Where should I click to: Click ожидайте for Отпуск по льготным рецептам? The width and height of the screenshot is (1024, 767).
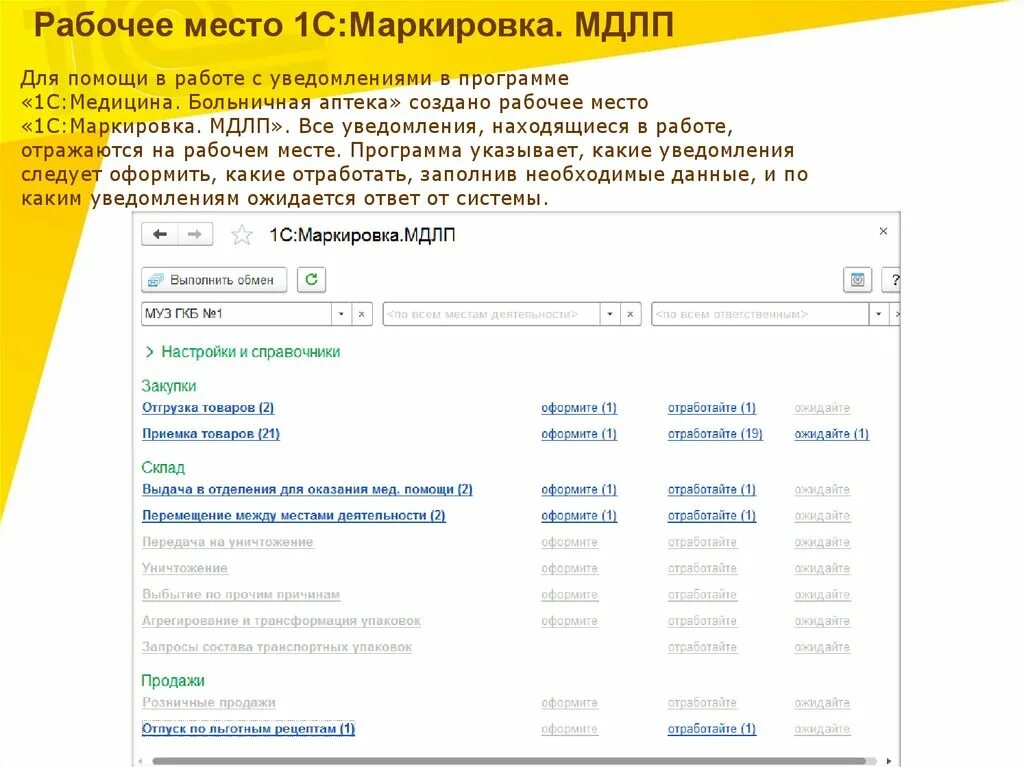tap(822, 728)
